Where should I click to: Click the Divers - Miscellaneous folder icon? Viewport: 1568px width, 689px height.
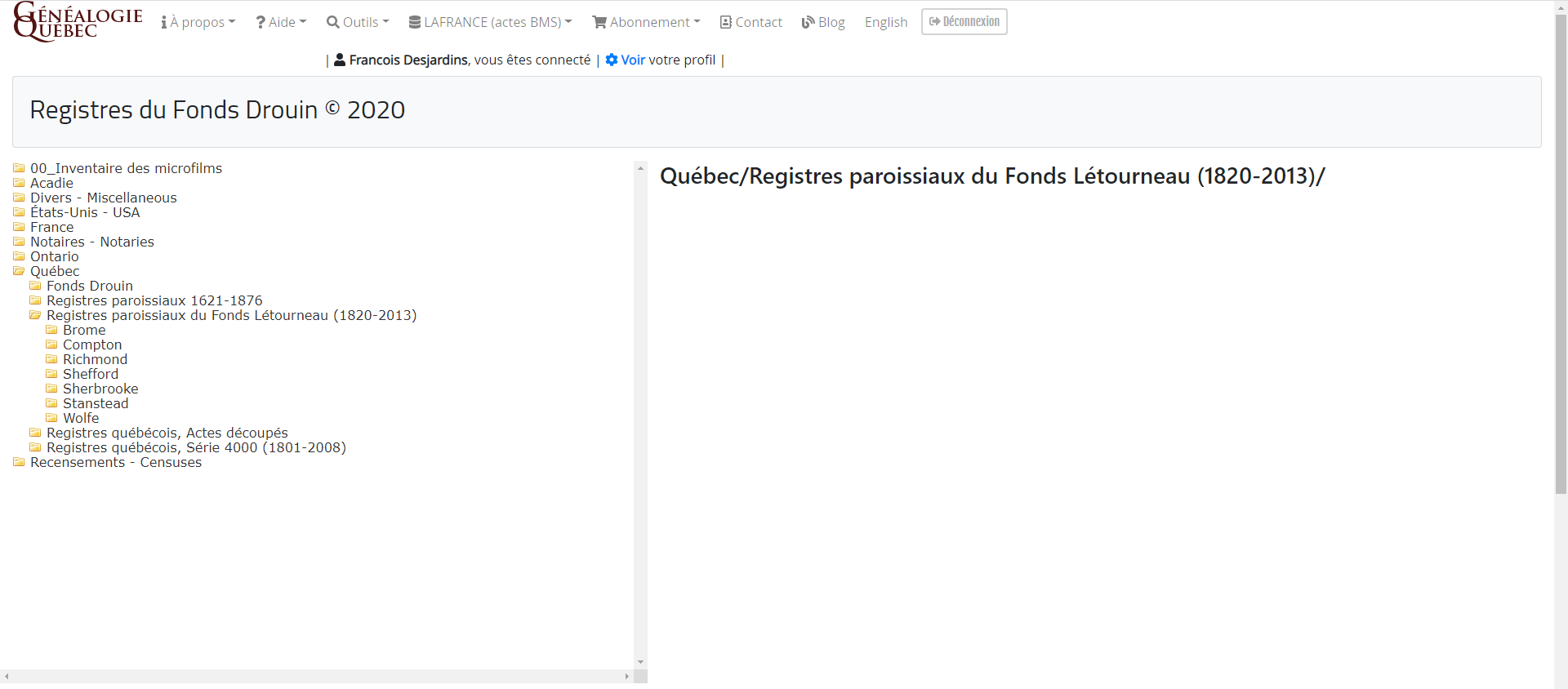point(19,198)
